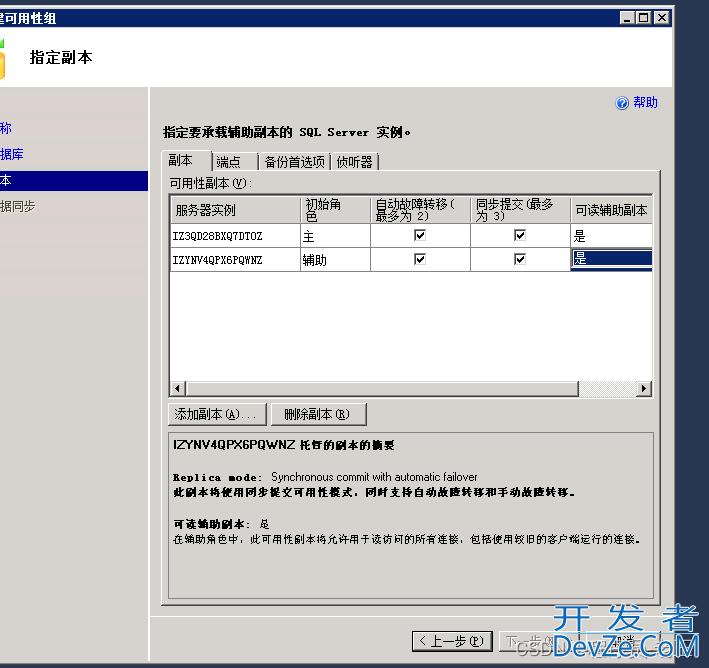Switch to the 副本 tab

tap(186, 161)
